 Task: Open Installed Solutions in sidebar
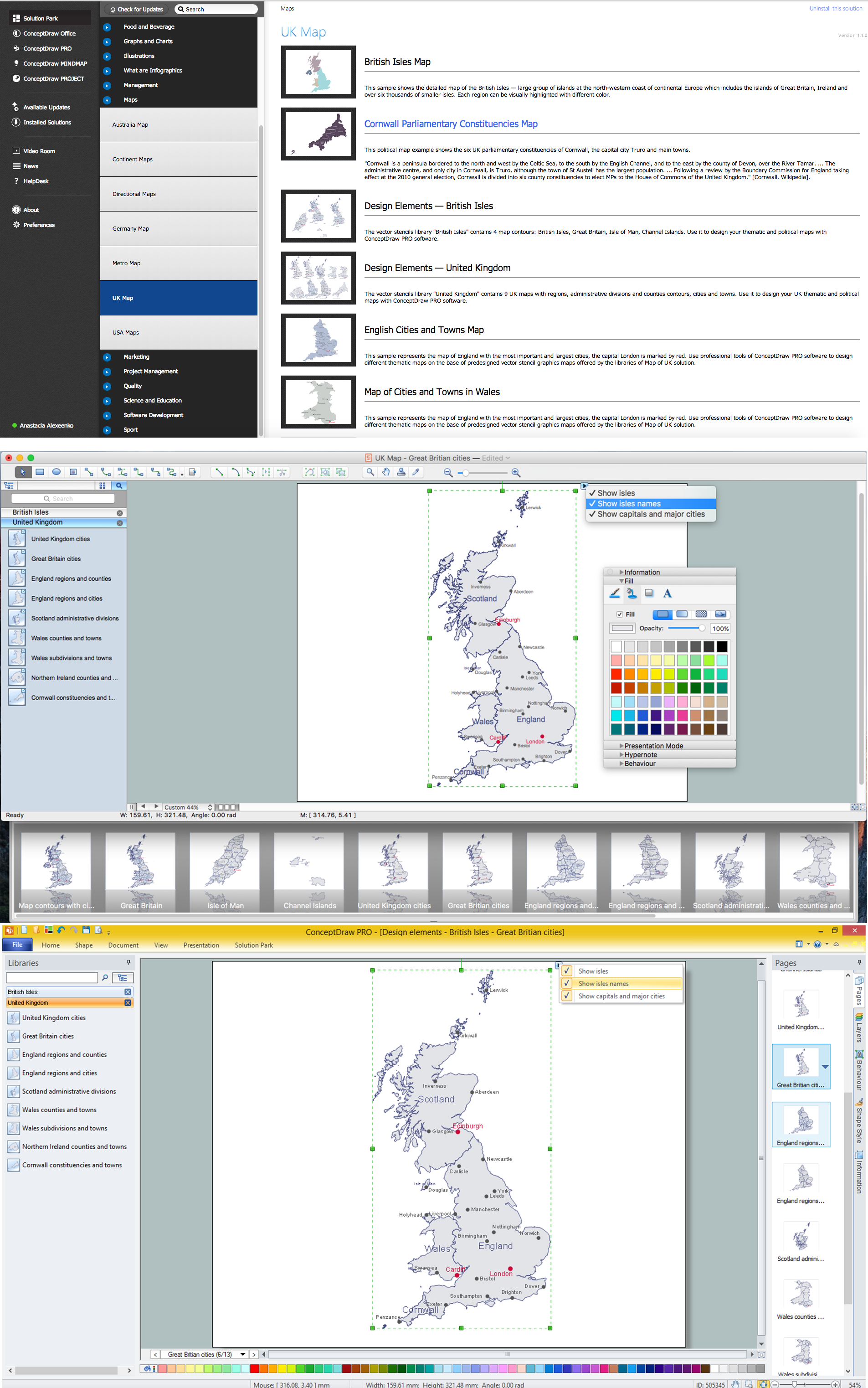(47, 122)
